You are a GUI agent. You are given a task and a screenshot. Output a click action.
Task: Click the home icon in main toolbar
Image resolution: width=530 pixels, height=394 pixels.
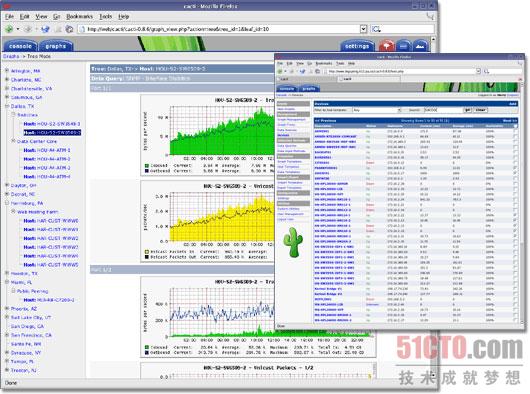[x=69, y=29]
